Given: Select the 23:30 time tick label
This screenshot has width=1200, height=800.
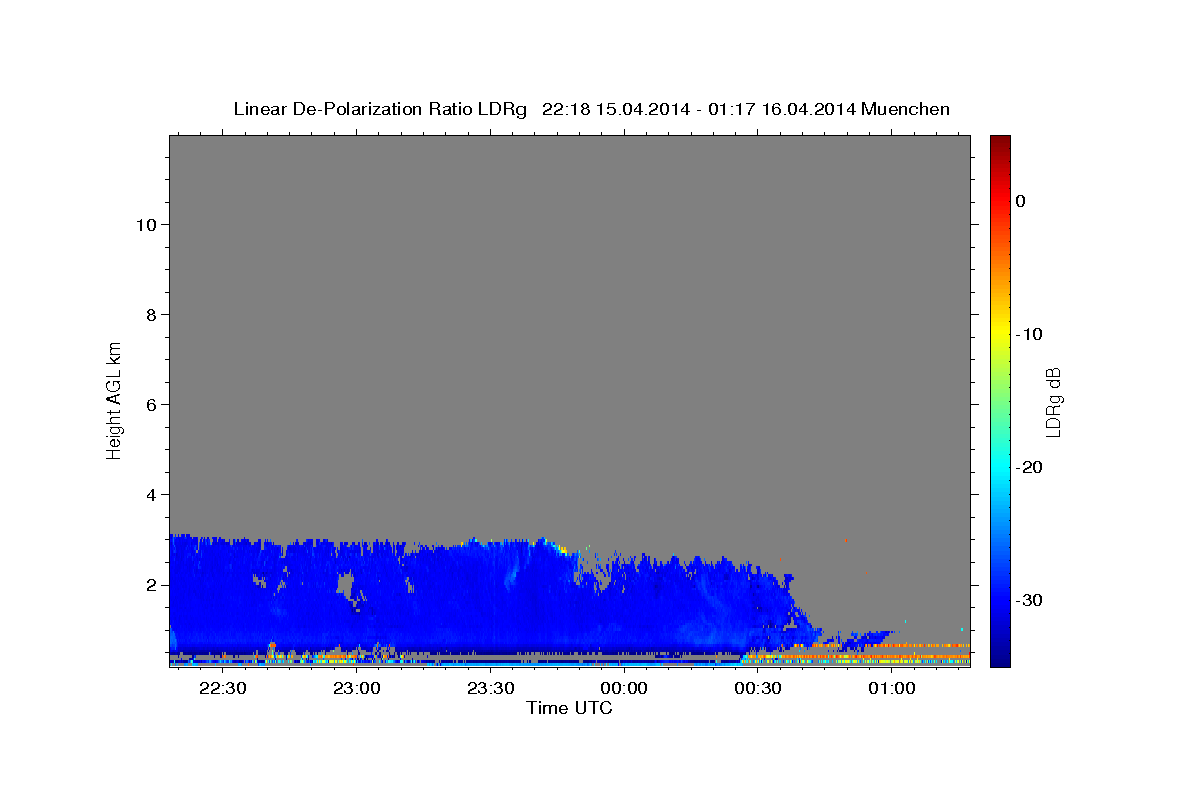Looking at the screenshot, I should coord(490,689).
